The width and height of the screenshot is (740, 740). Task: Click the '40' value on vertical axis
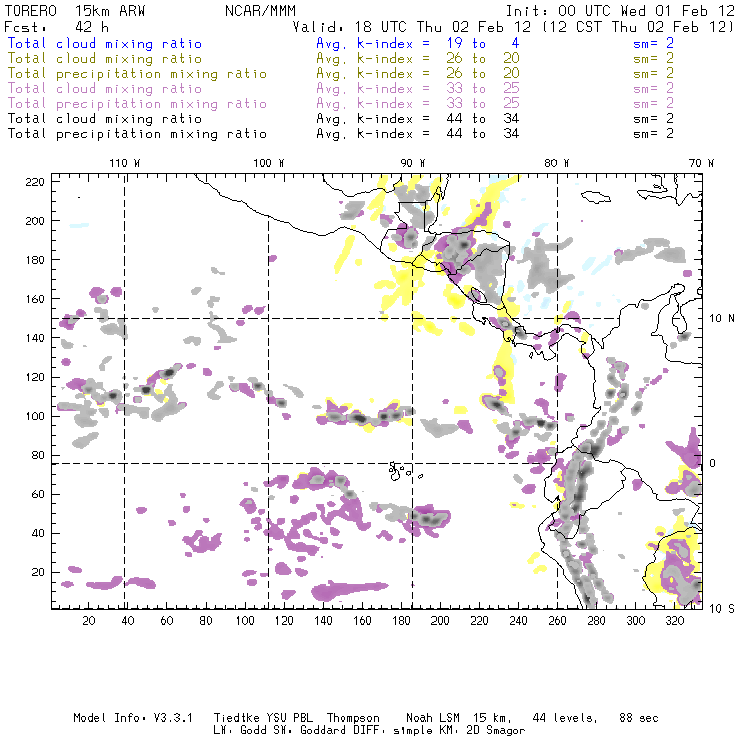(38, 533)
